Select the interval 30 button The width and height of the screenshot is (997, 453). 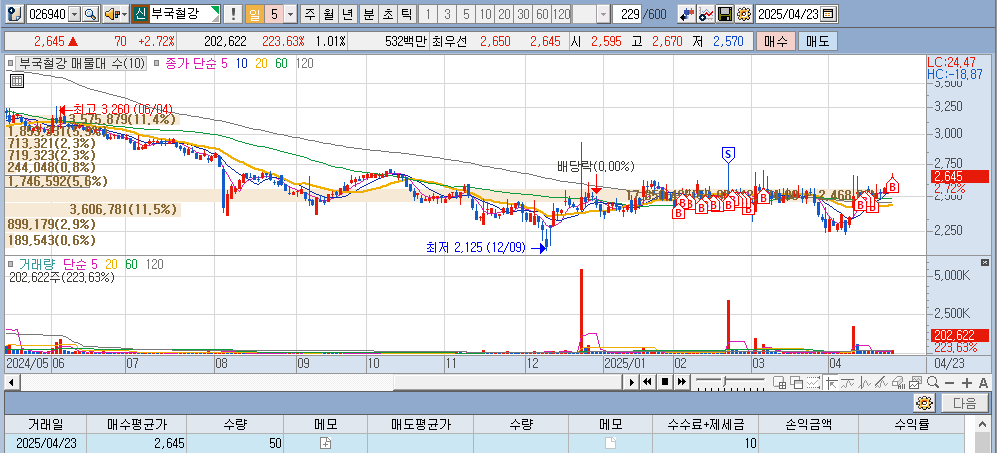click(x=523, y=14)
